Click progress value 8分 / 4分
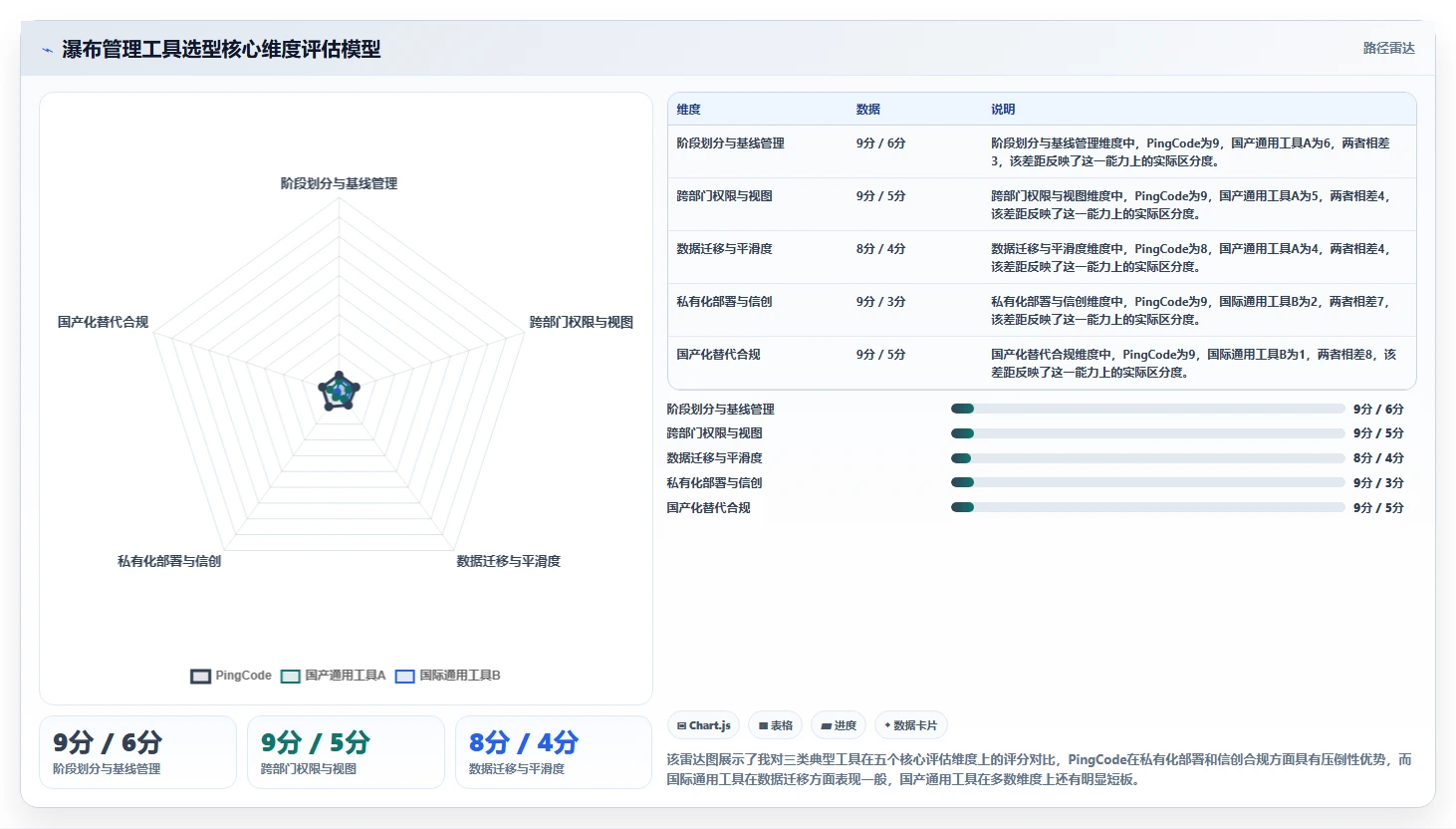This screenshot has width=1456, height=829. pyautogui.click(x=1378, y=458)
